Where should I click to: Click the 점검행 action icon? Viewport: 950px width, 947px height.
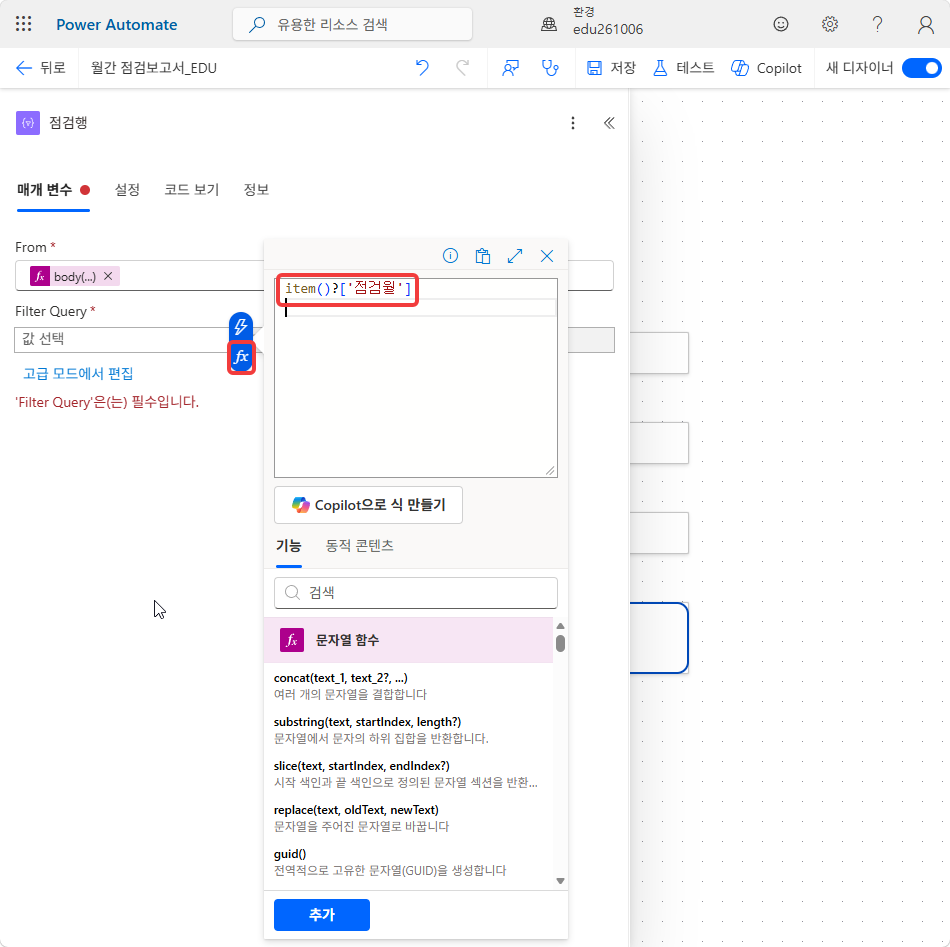click(x=28, y=123)
